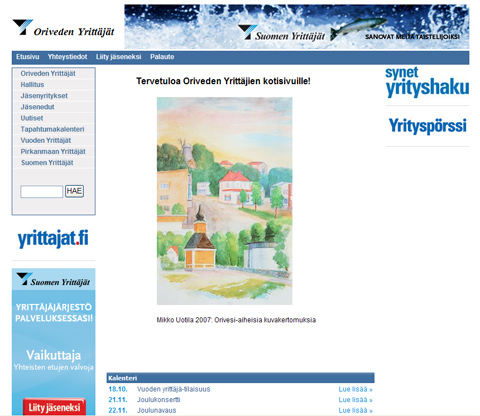Click Lue lisää for Joulukonsertti
This screenshot has height=416, width=480.
(355, 400)
